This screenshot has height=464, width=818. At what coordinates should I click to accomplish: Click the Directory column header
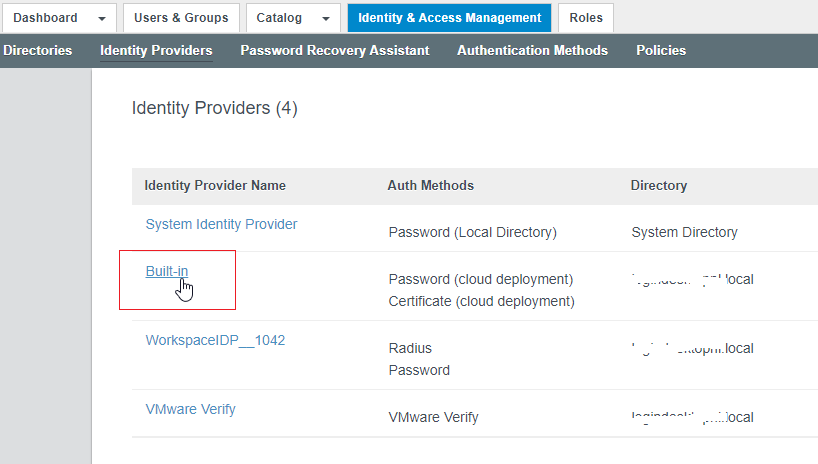[658, 185]
